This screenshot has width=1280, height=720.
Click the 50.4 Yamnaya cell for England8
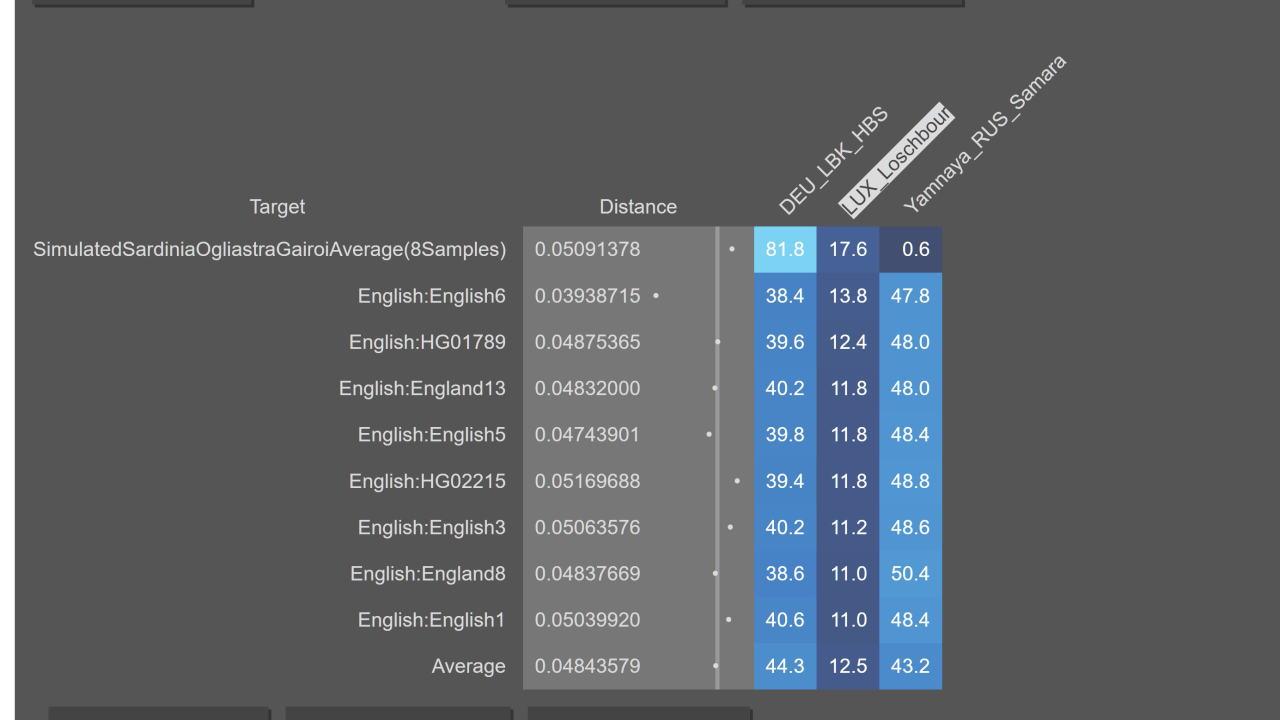(910, 574)
